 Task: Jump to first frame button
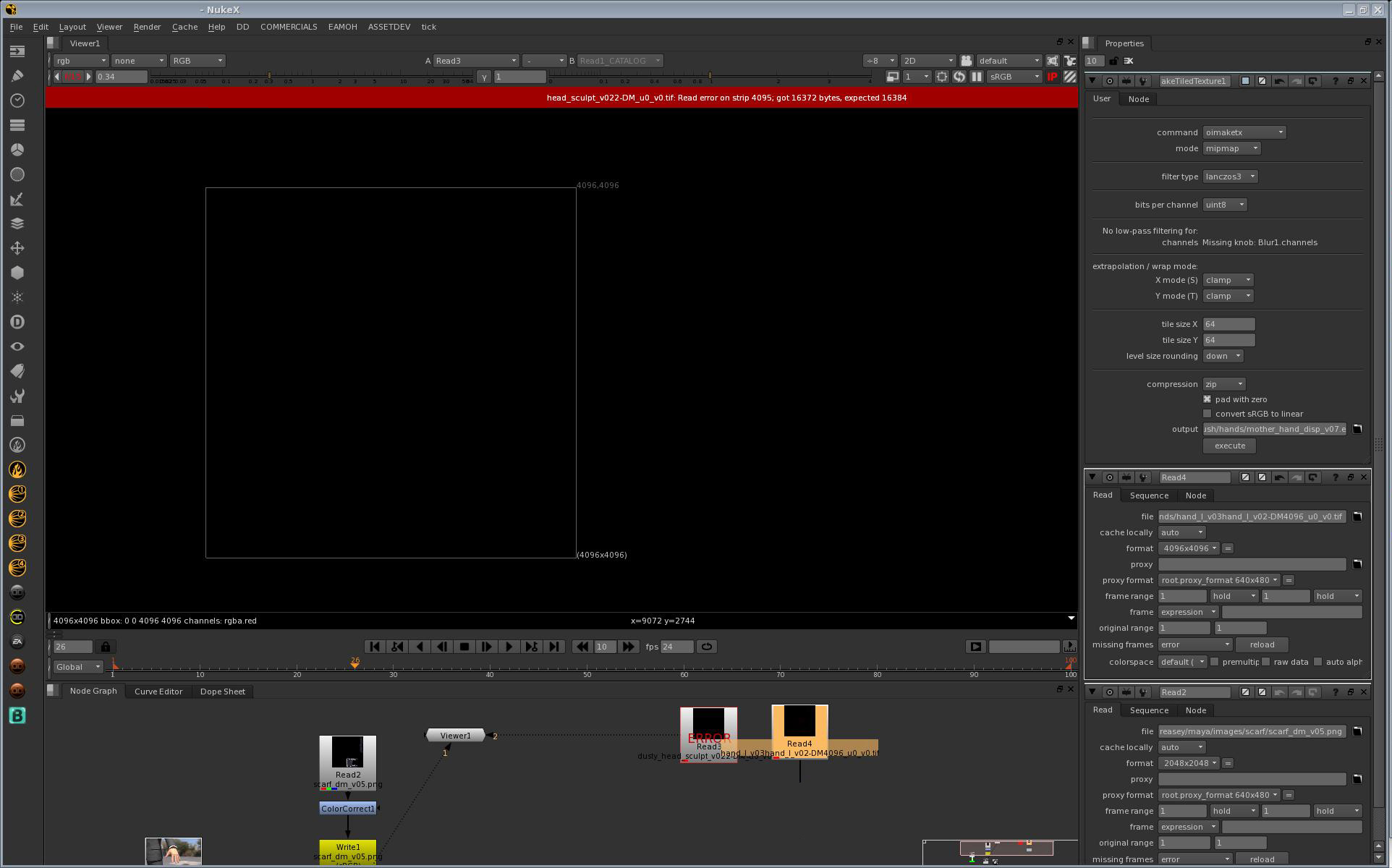[x=374, y=647]
